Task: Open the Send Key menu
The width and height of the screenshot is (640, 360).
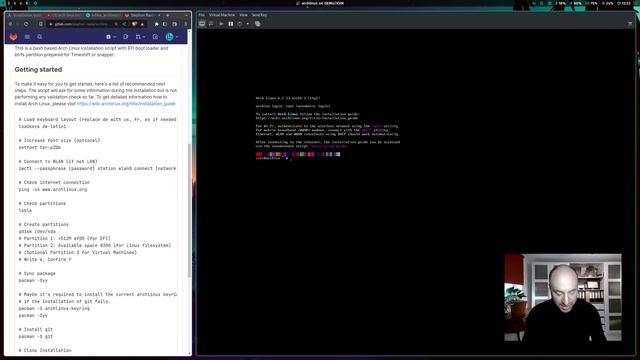Action: pyautogui.click(x=259, y=15)
